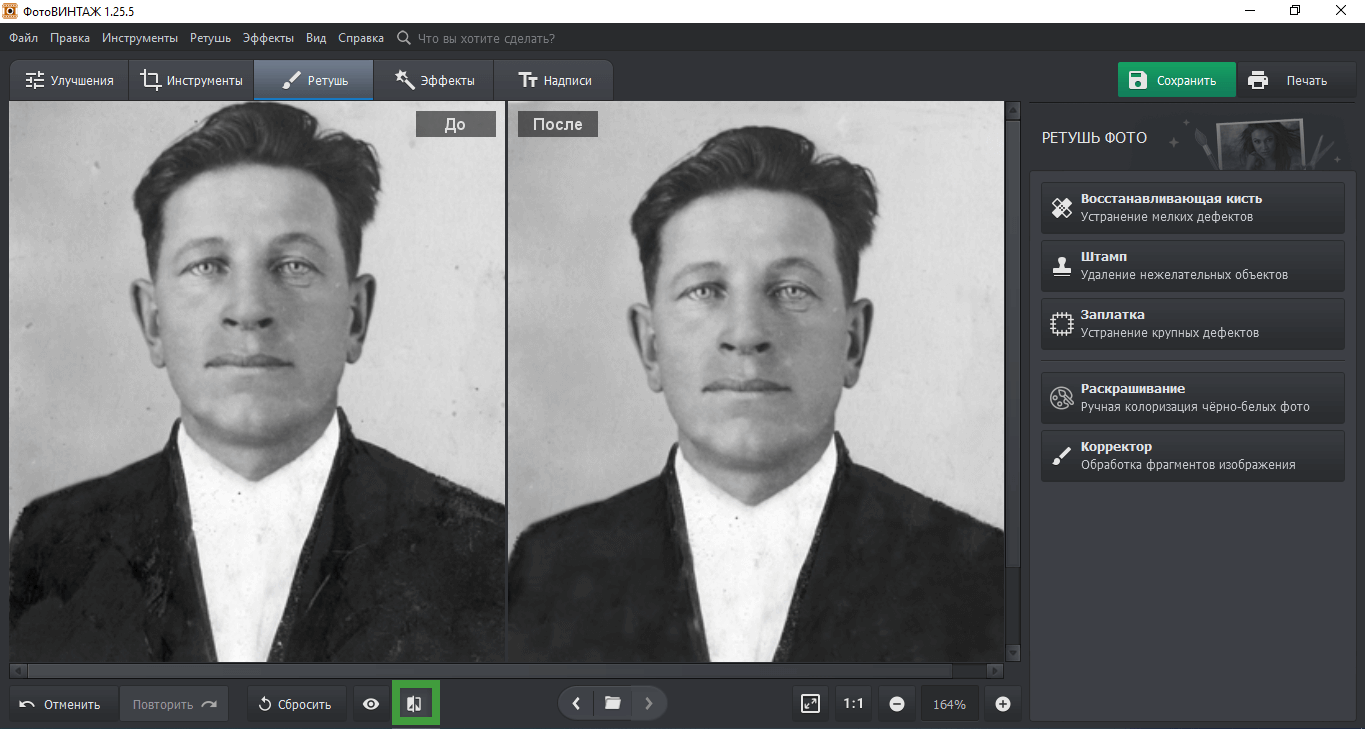Viewport: 1365px width, 729px height.
Task: Click the fit-to-screen icon
Action: pyautogui.click(x=811, y=704)
